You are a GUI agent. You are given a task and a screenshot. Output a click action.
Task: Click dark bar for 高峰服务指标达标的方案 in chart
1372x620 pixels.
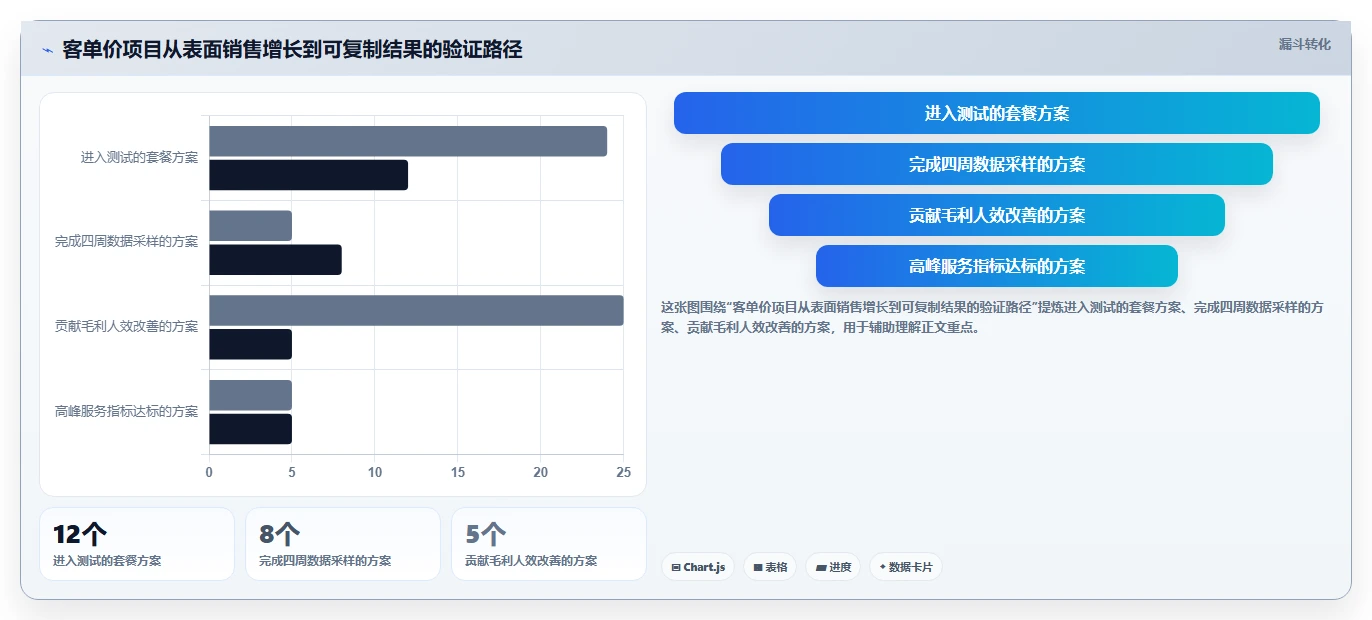(x=250, y=429)
